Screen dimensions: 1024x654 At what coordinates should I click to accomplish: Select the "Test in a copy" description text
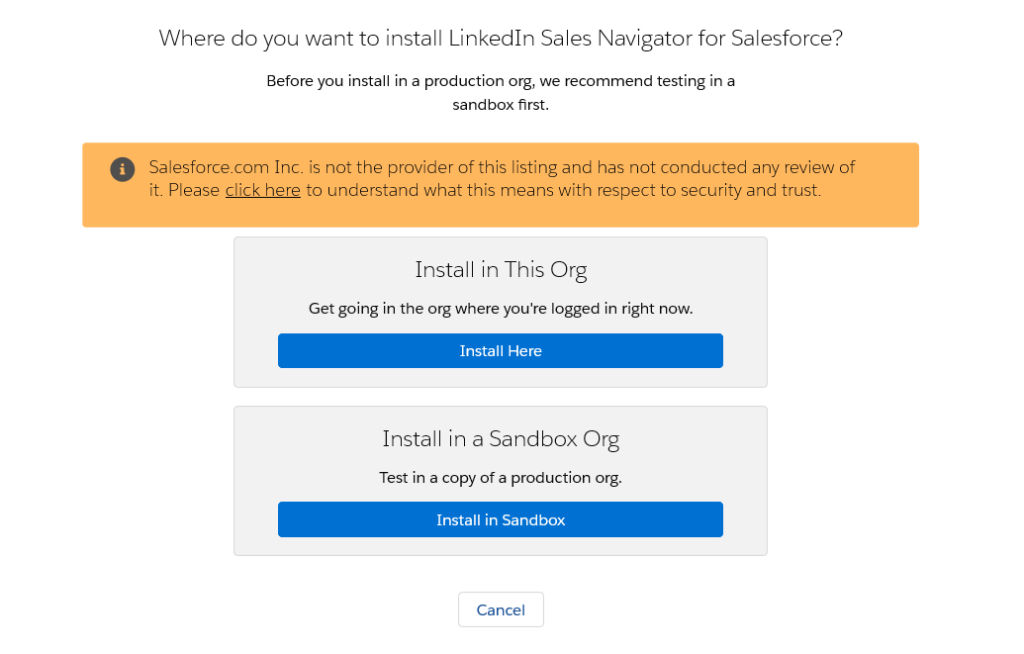500,478
